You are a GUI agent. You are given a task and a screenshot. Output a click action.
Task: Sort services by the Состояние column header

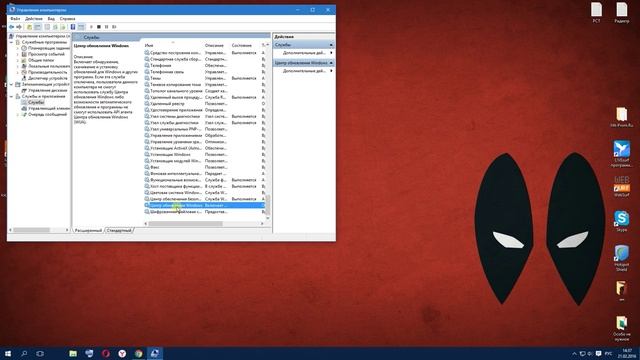(x=245, y=45)
